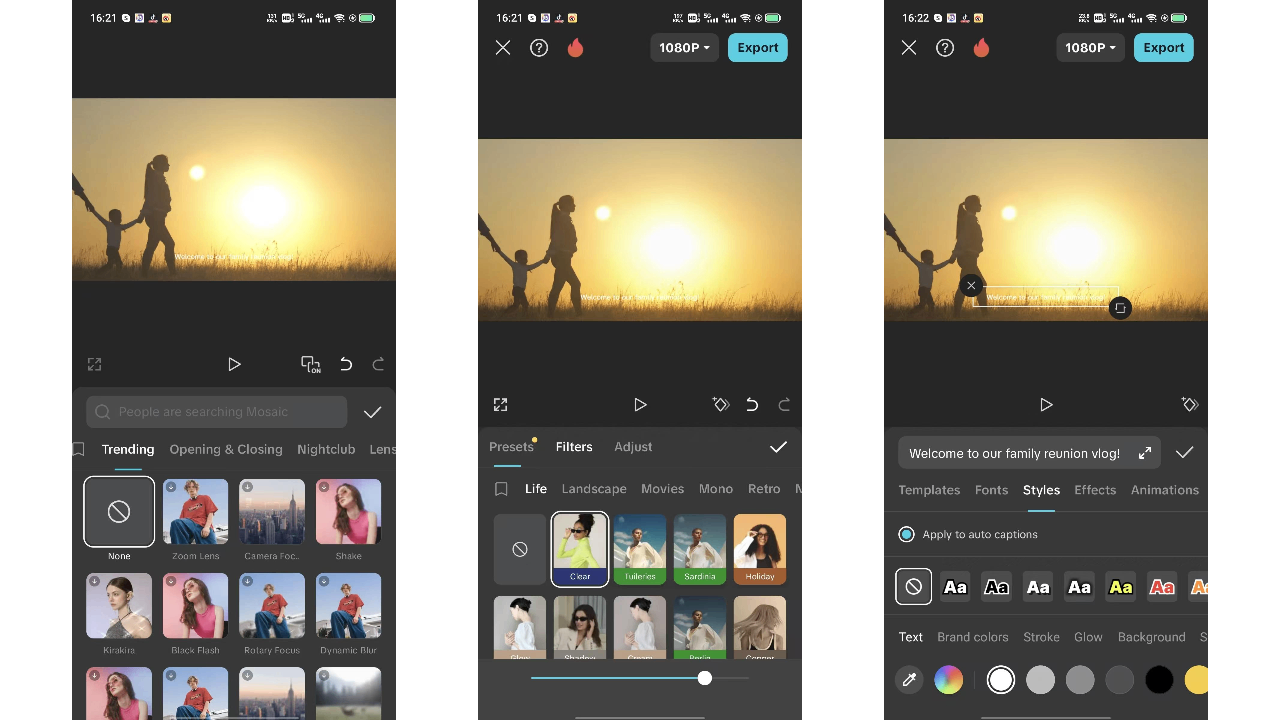Tap the caption text input field

(1014, 453)
